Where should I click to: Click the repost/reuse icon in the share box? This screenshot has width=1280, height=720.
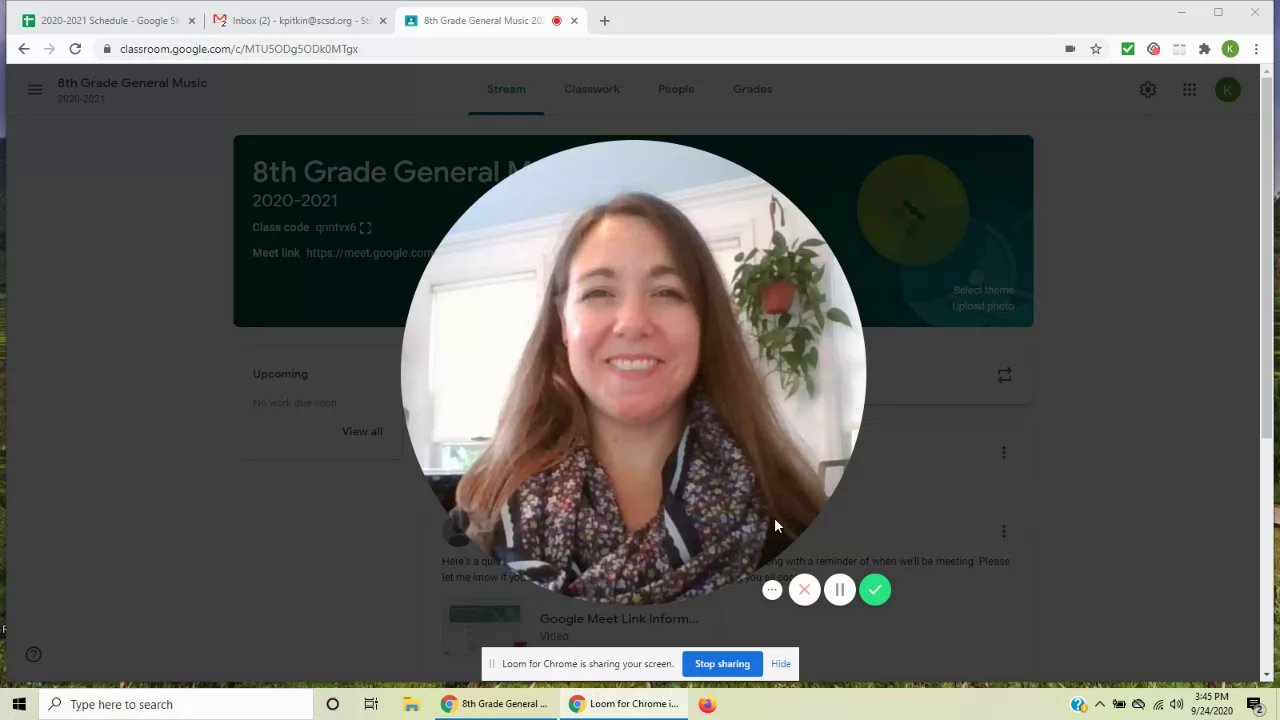pos(1004,375)
